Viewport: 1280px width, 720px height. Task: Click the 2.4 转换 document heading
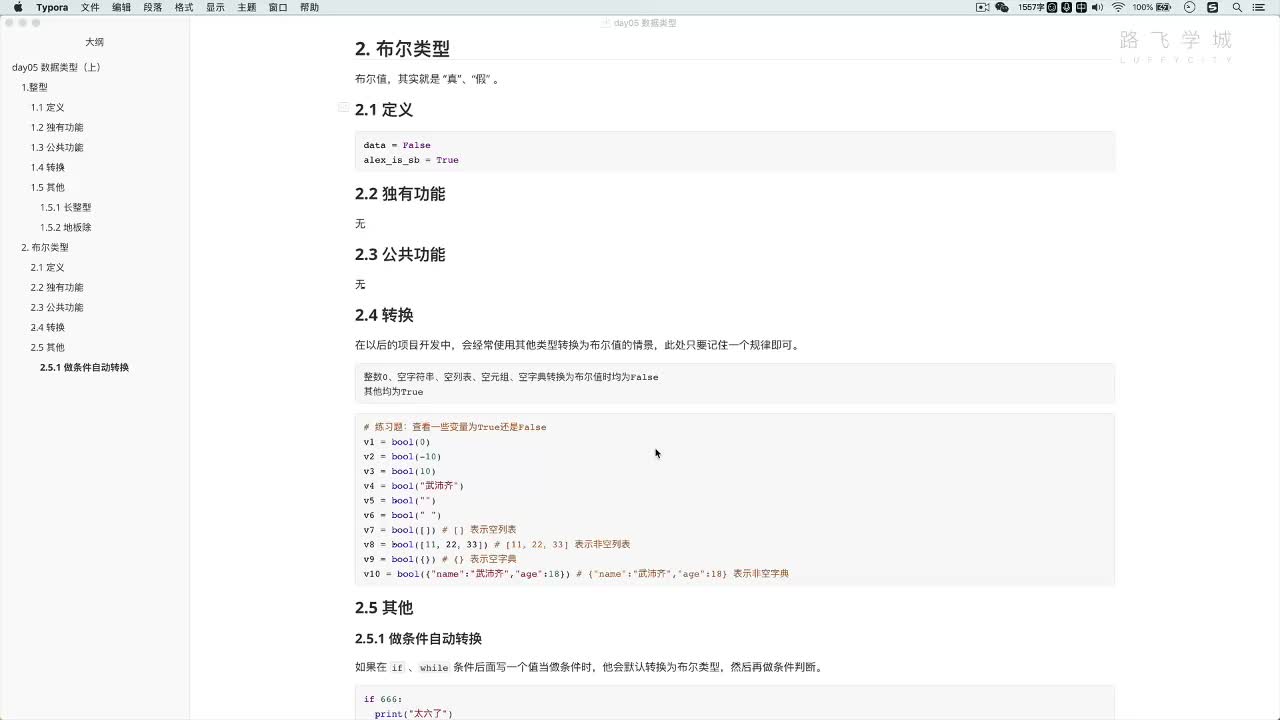click(384, 315)
